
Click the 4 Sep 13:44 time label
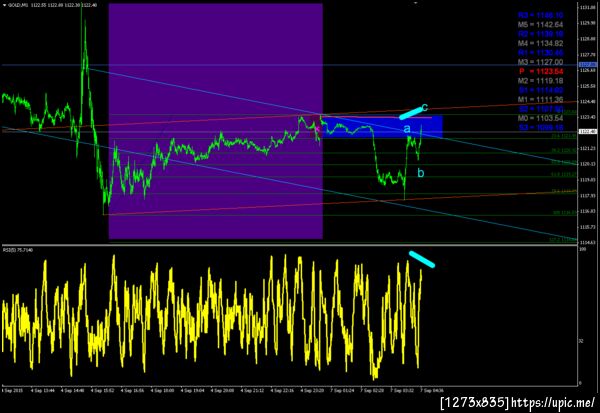[43, 391]
